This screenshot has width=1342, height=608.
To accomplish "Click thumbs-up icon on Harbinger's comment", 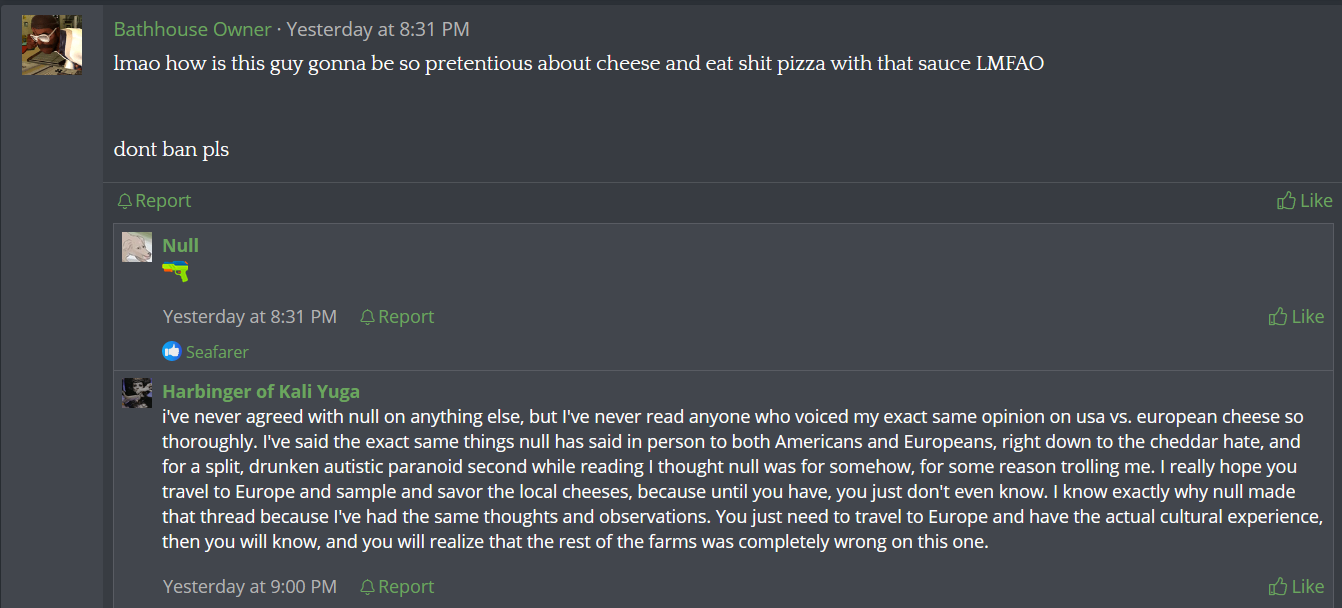I will point(1278,587).
